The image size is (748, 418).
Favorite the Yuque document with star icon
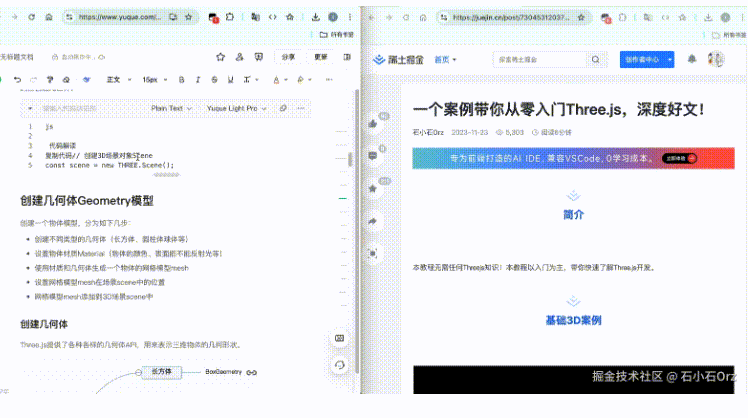(220, 57)
